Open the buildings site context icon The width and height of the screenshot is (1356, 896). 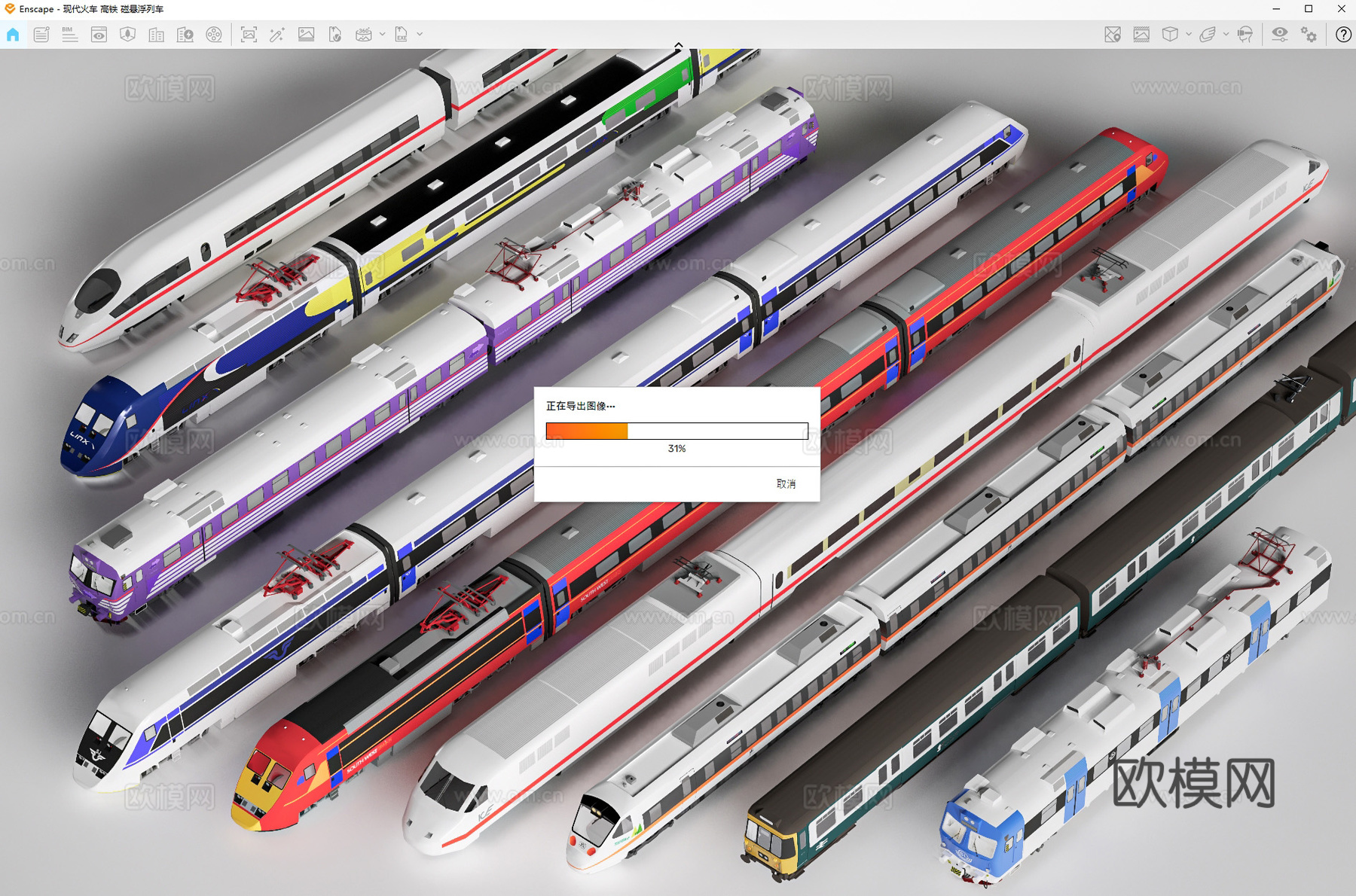click(x=156, y=35)
